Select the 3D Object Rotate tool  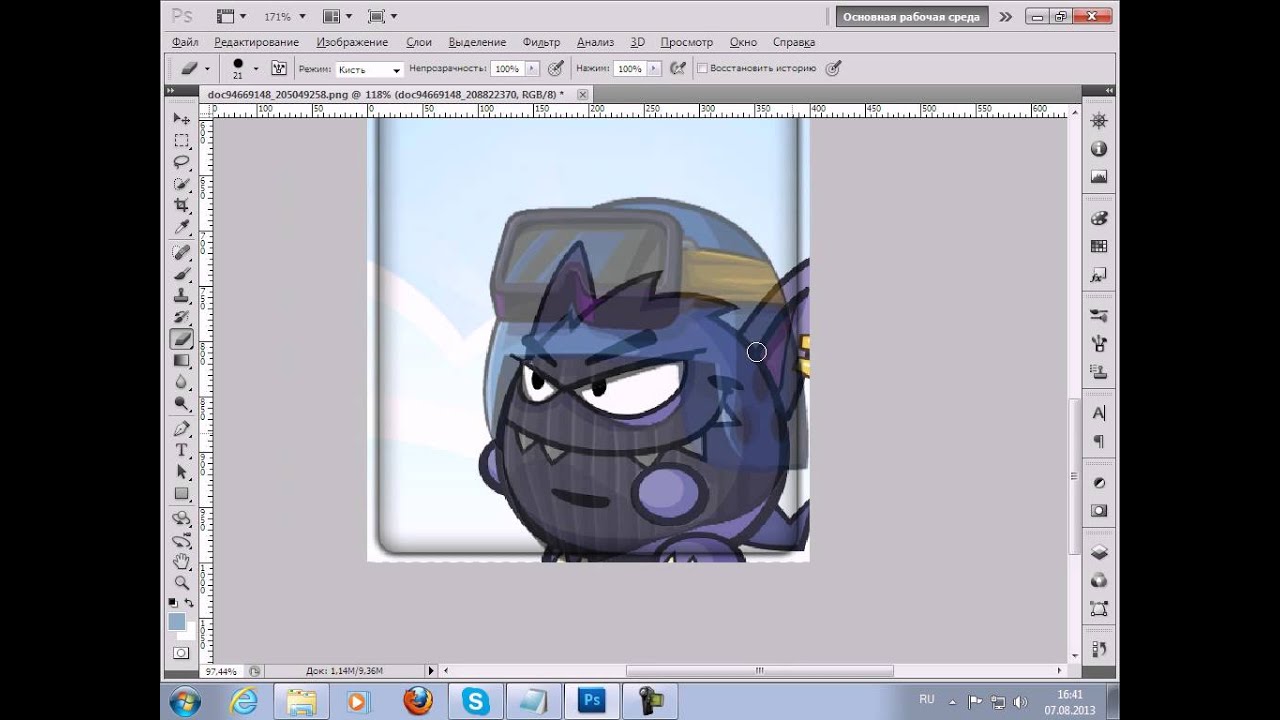pos(181,518)
